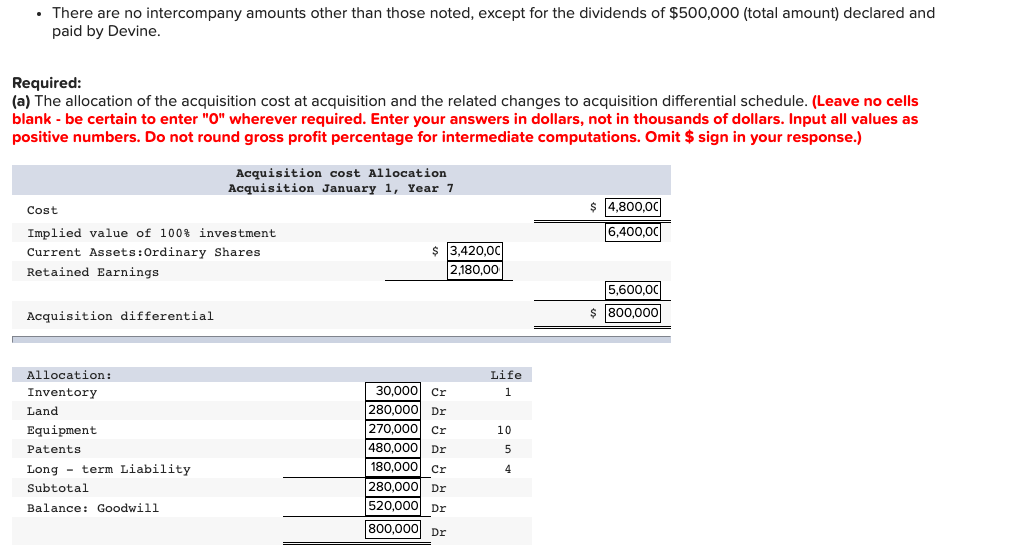Click the 'Dr' marker in Goodwill row
This screenshot has height=550, width=1021.
439,508
